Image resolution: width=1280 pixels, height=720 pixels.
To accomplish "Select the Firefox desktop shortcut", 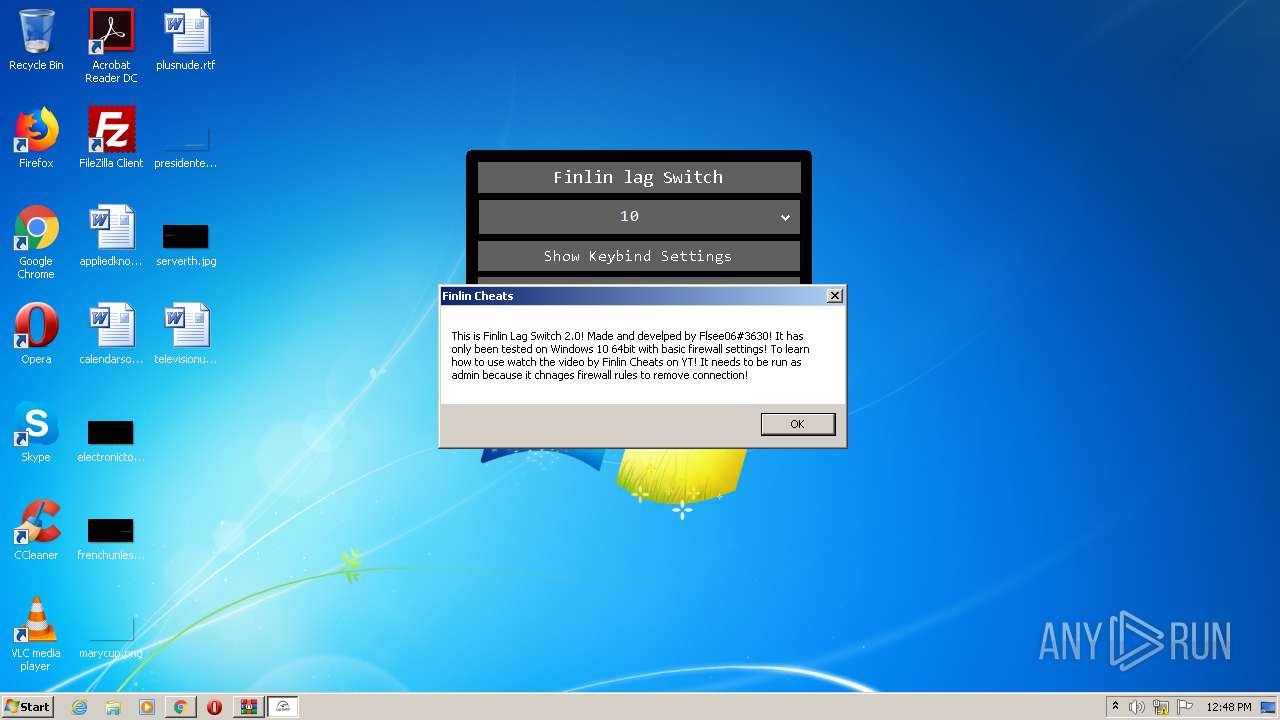I will click(x=36, y=138).
